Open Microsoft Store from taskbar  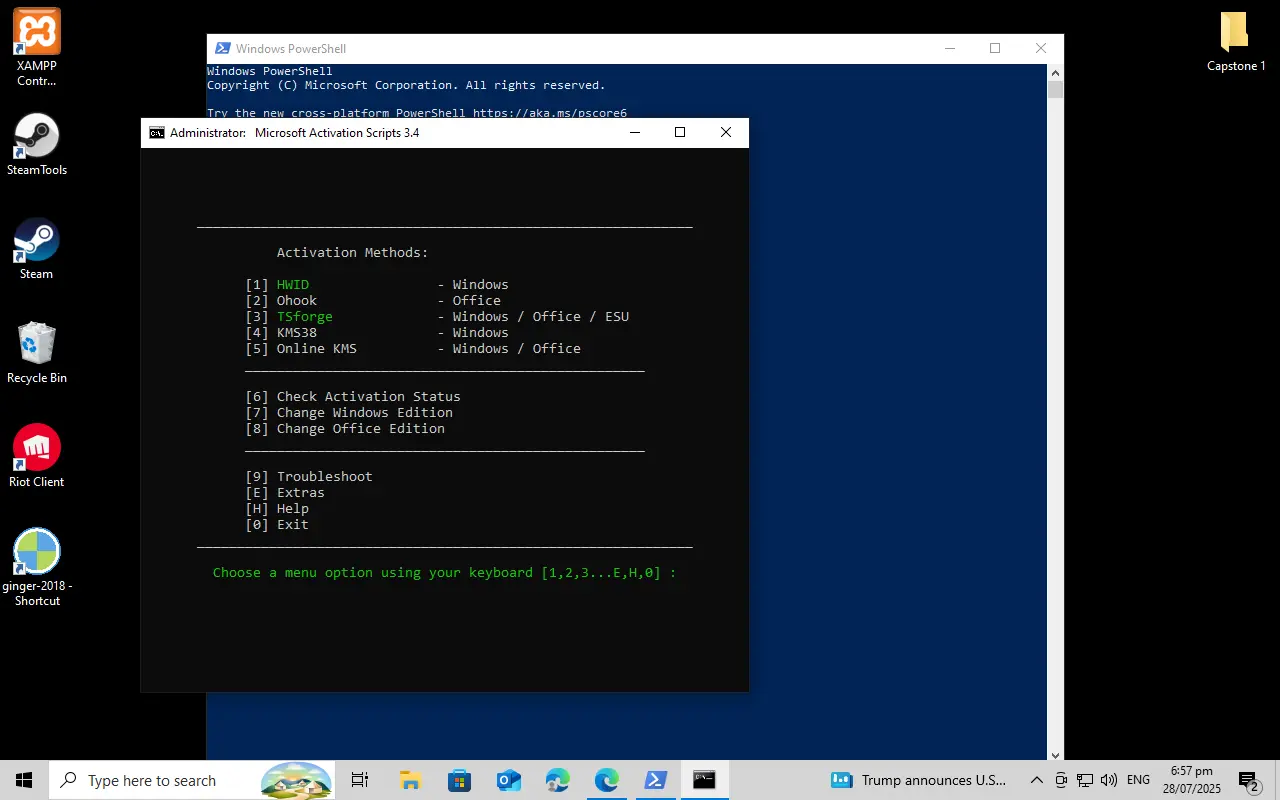click(459, 780)
